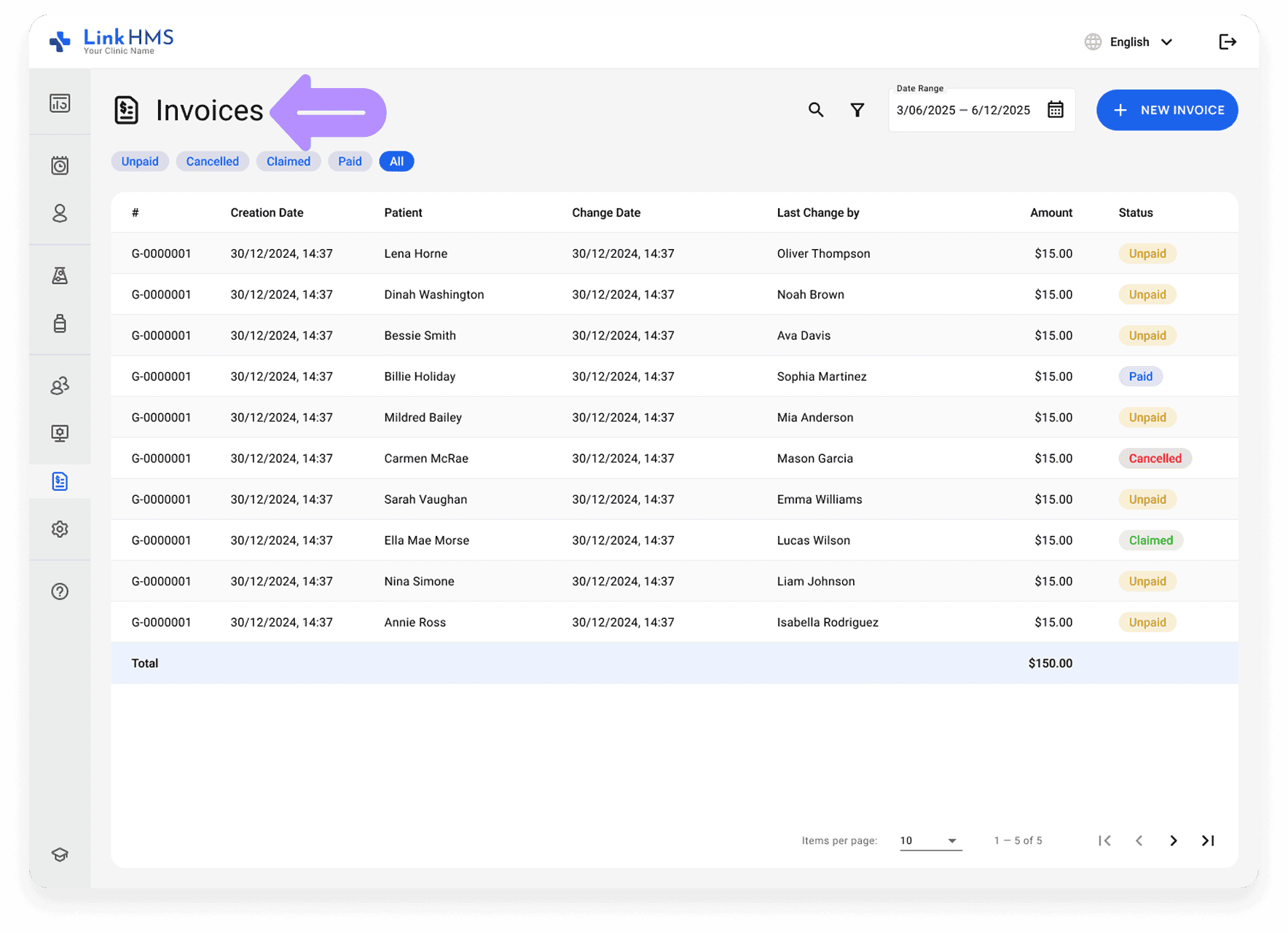The height and width of the screenshot is (932, 1288).
Task: Select the All invoices filter chip
Action: [396, 161]
